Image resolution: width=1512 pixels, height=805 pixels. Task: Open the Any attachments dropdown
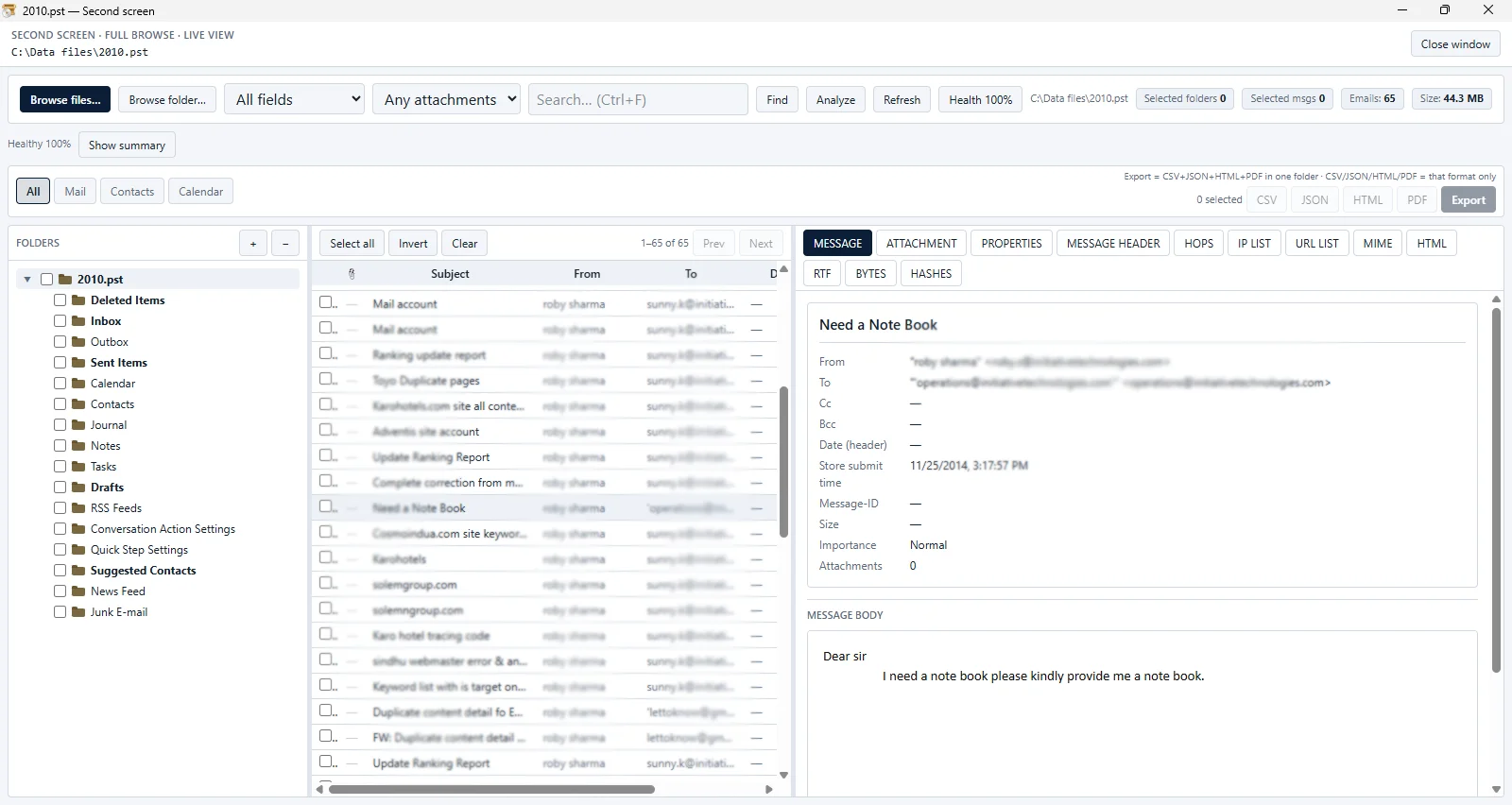click(x=447, y=99)
